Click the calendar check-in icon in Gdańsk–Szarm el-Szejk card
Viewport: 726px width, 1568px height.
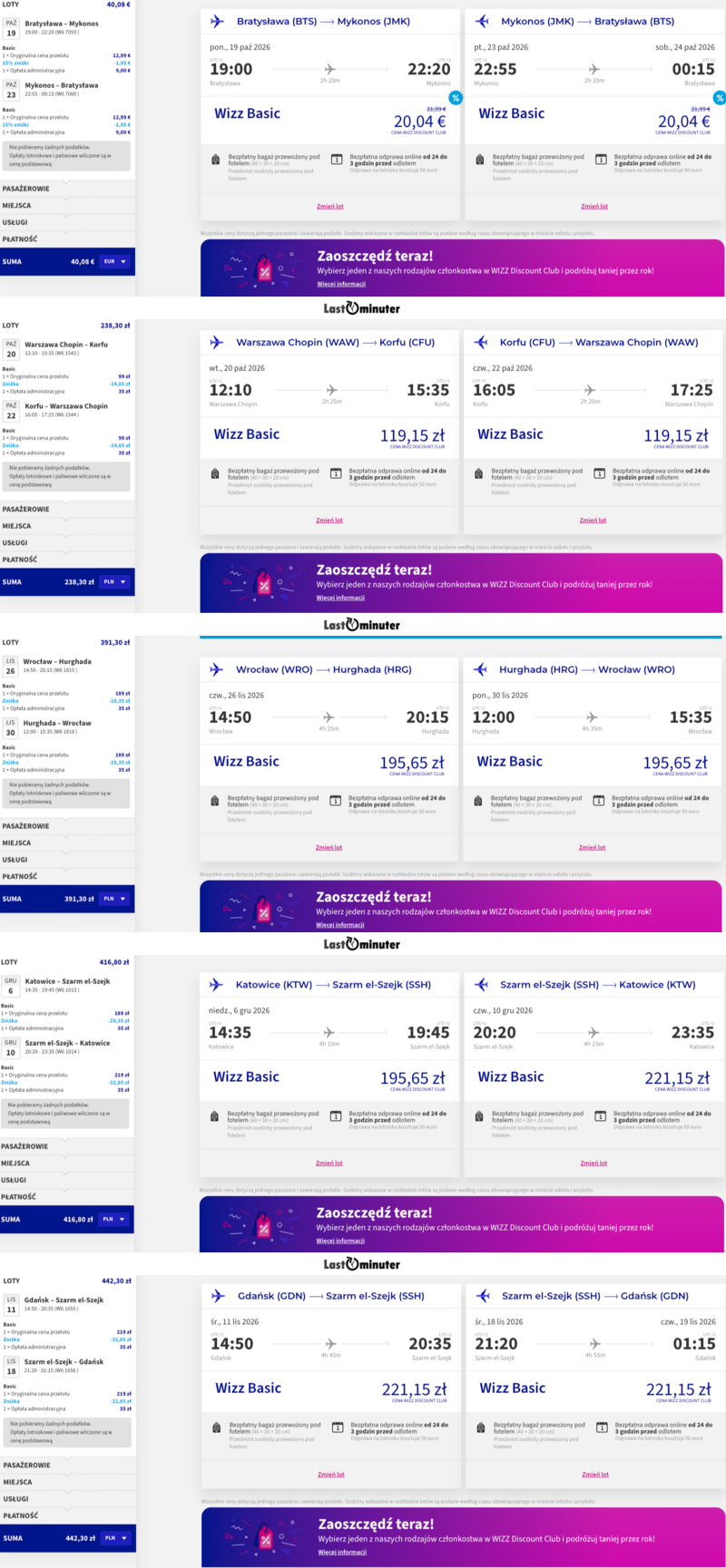[x=337, y=1427]
